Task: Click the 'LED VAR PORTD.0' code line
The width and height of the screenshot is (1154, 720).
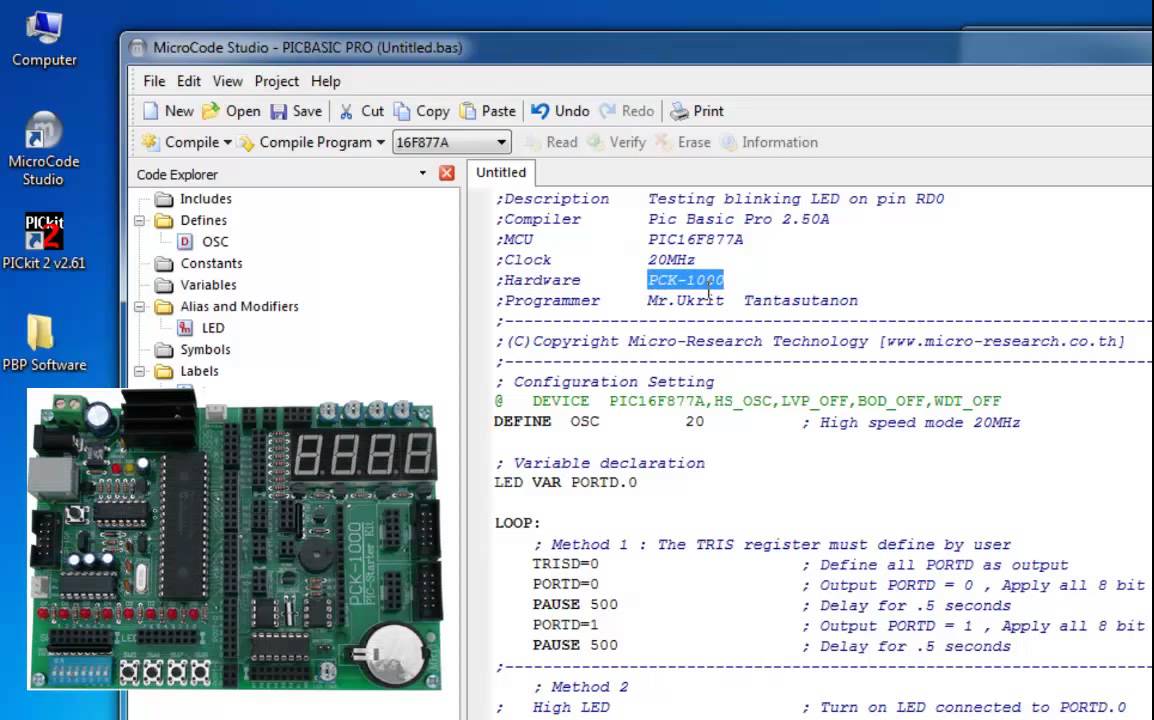Action: (565, 482)
